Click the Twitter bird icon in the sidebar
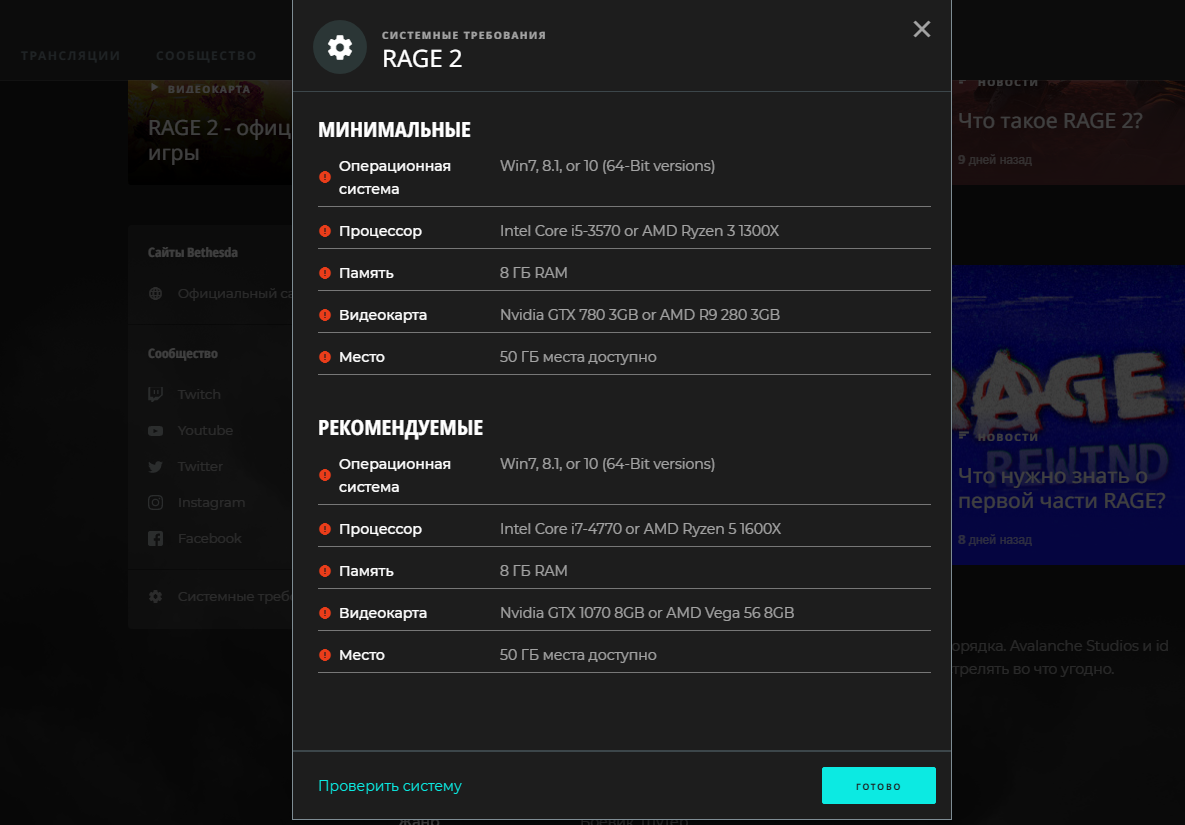The image size is (1185, 825). click(156, 467)
